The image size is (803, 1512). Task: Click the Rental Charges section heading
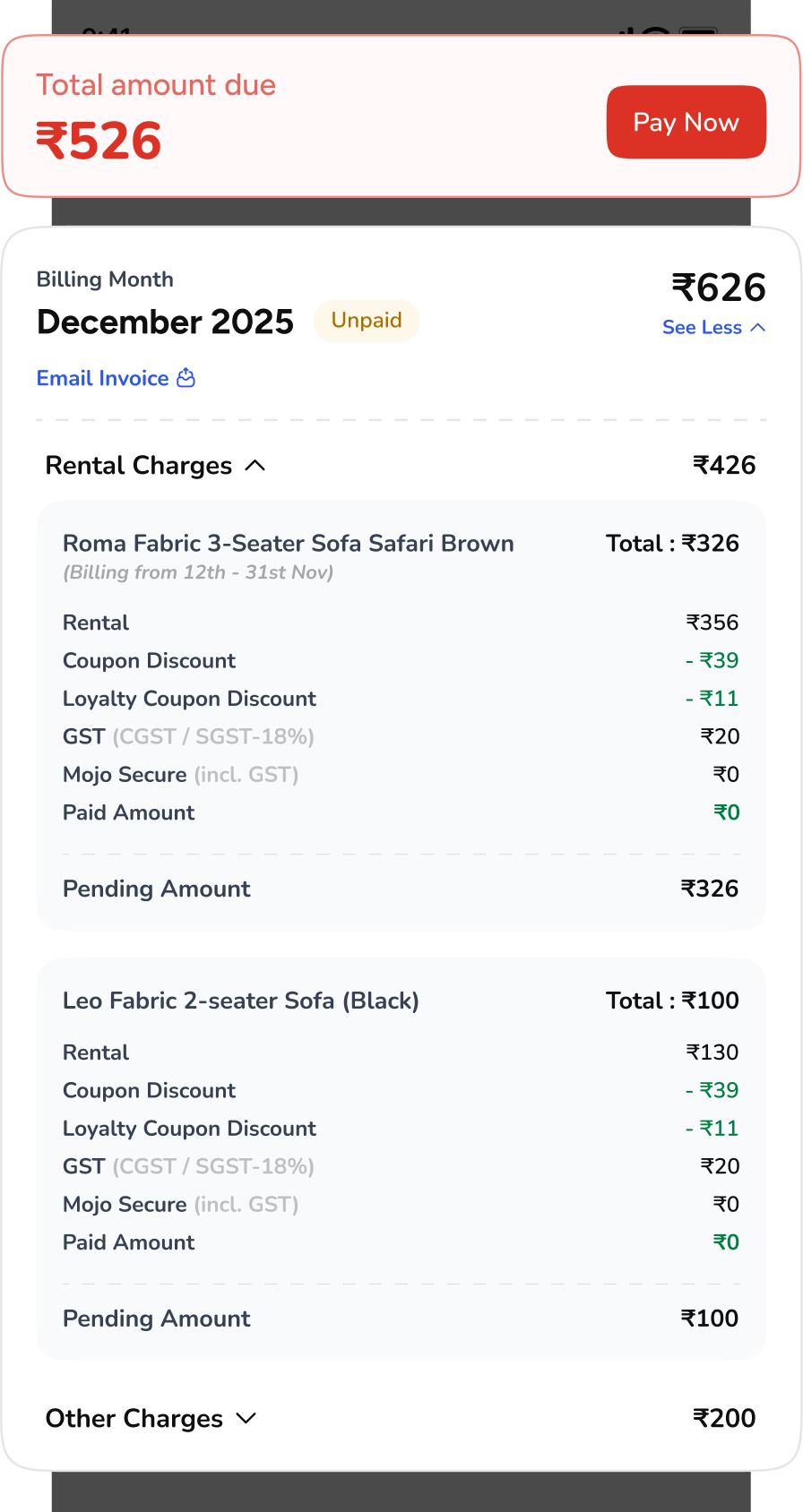pos(139,466)
